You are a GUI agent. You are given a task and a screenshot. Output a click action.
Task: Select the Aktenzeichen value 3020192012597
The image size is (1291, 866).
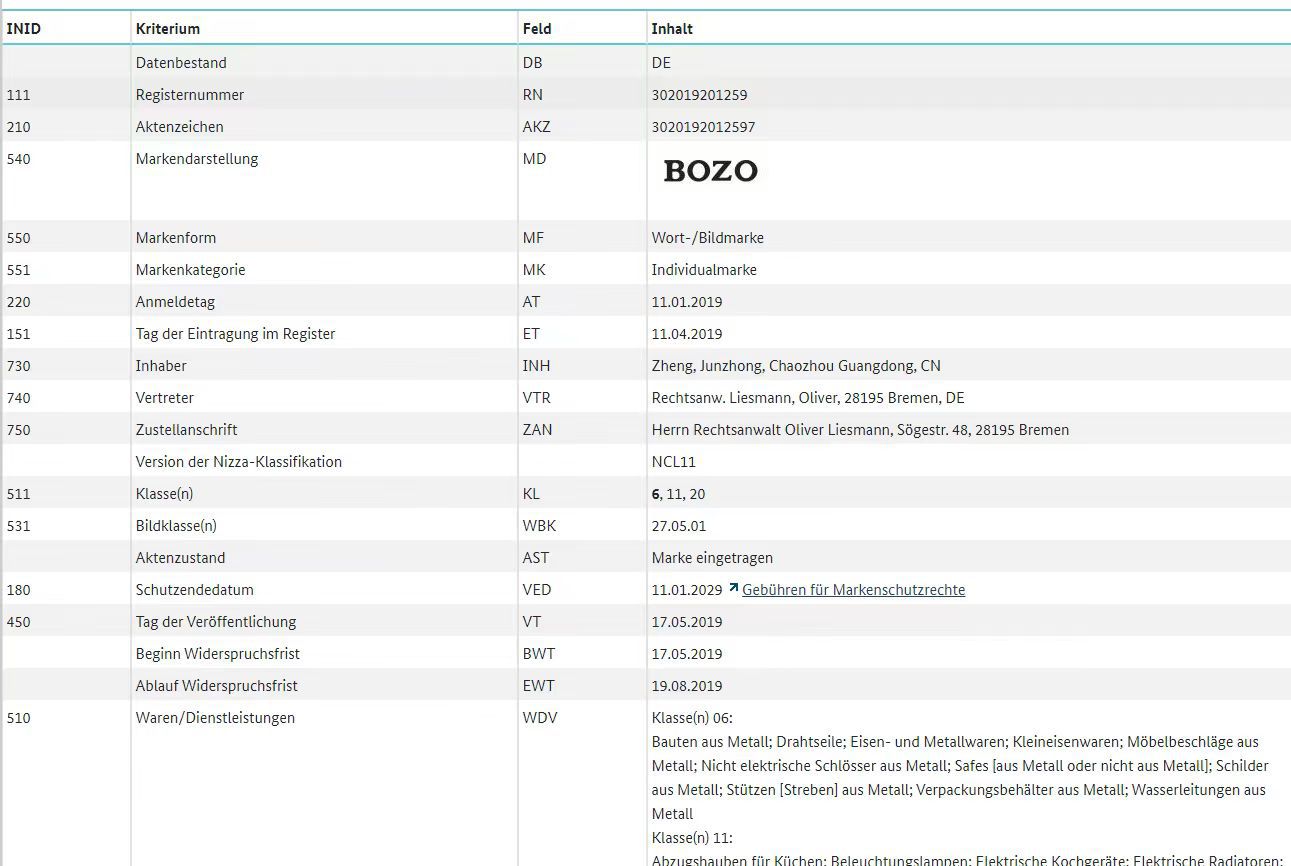(703, 127)
